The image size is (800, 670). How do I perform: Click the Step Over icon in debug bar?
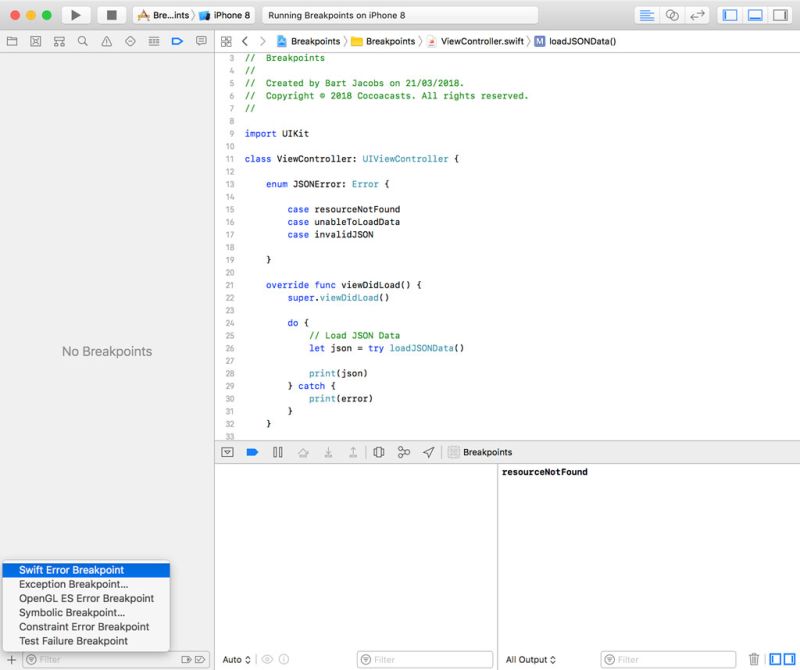[x=303, y=452]
